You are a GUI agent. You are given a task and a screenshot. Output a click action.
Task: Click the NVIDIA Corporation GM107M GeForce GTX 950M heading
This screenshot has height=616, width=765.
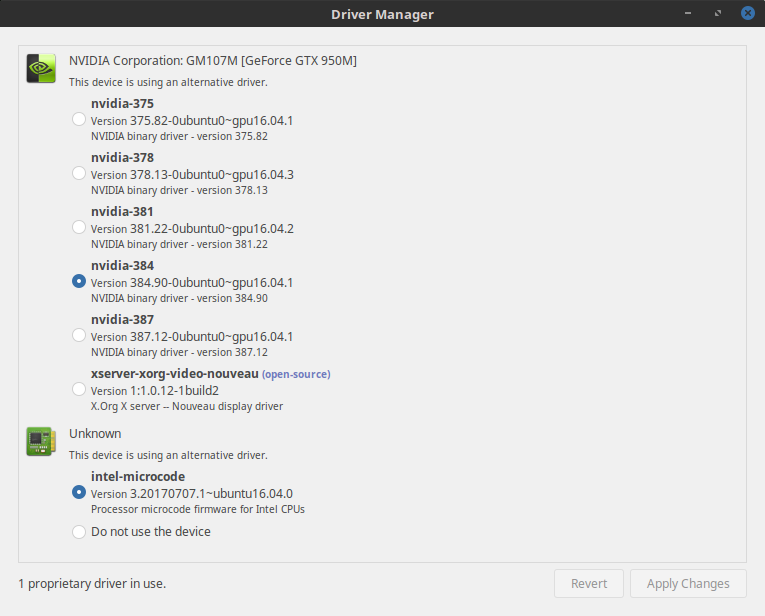coord(213,61)
